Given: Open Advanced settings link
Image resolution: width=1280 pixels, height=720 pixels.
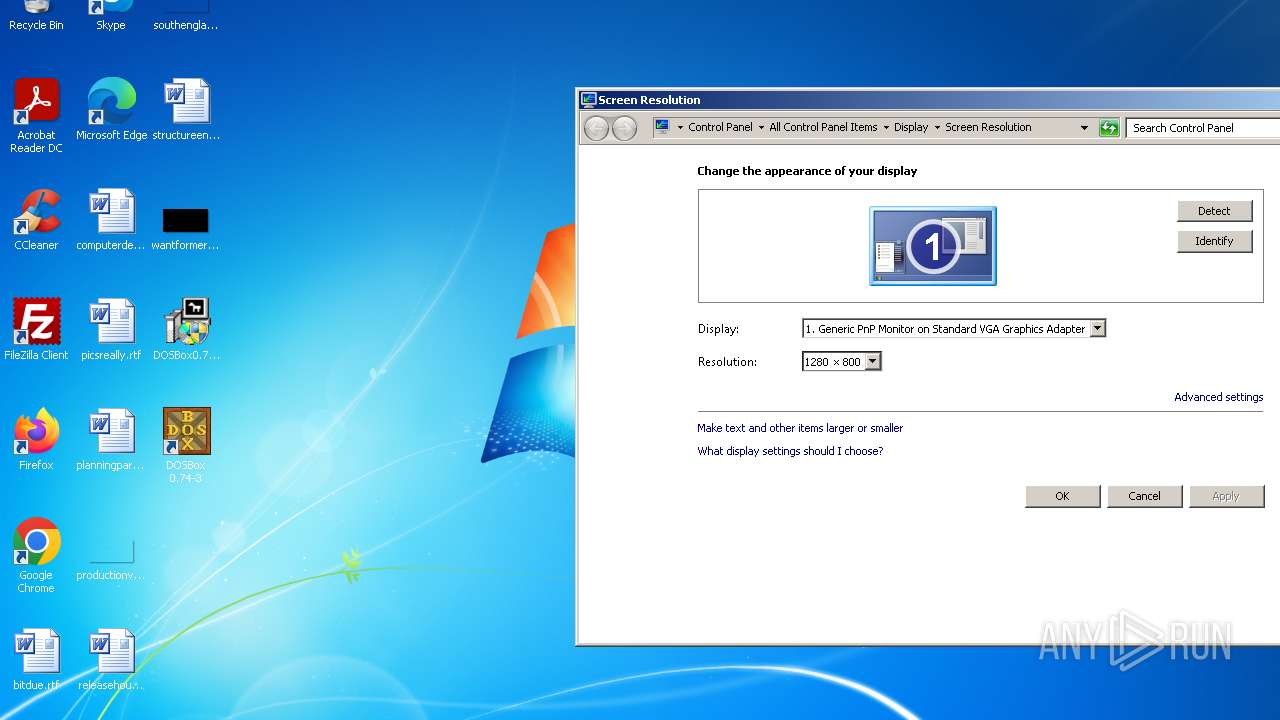Looking at the screenshot, I should [1218, 397].
